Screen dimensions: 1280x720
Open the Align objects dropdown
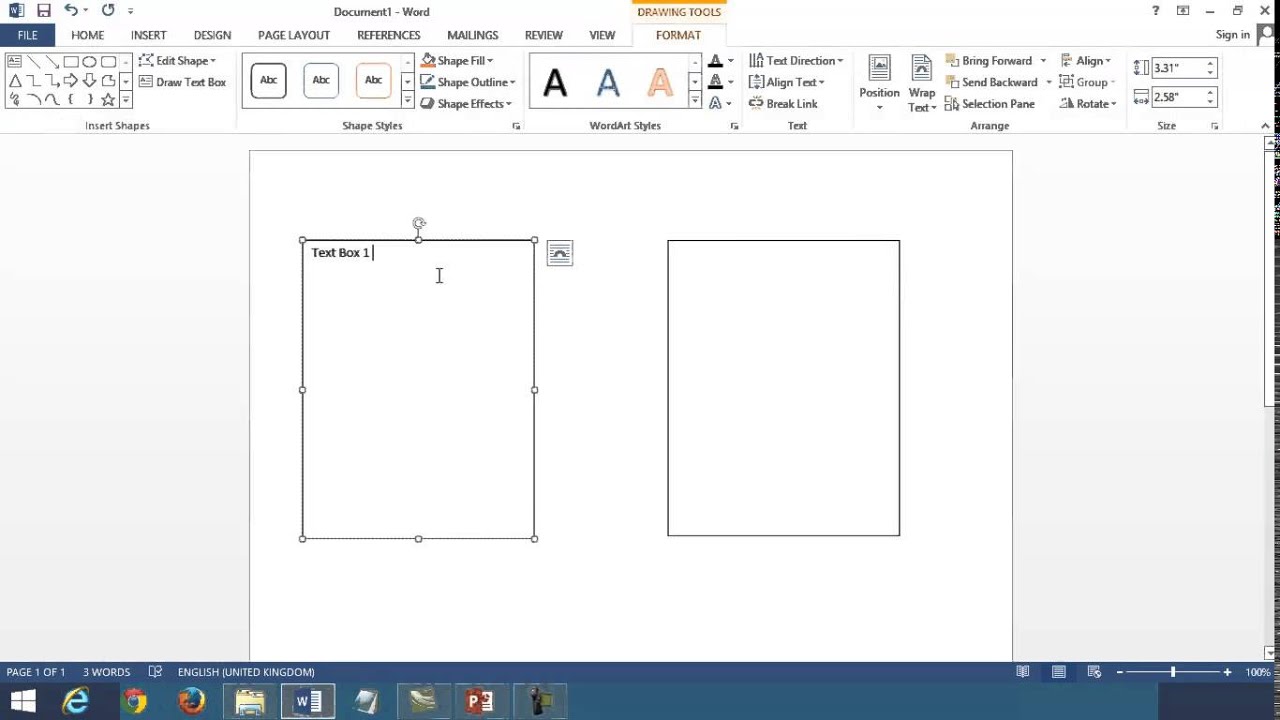[x=1086, y=61]
